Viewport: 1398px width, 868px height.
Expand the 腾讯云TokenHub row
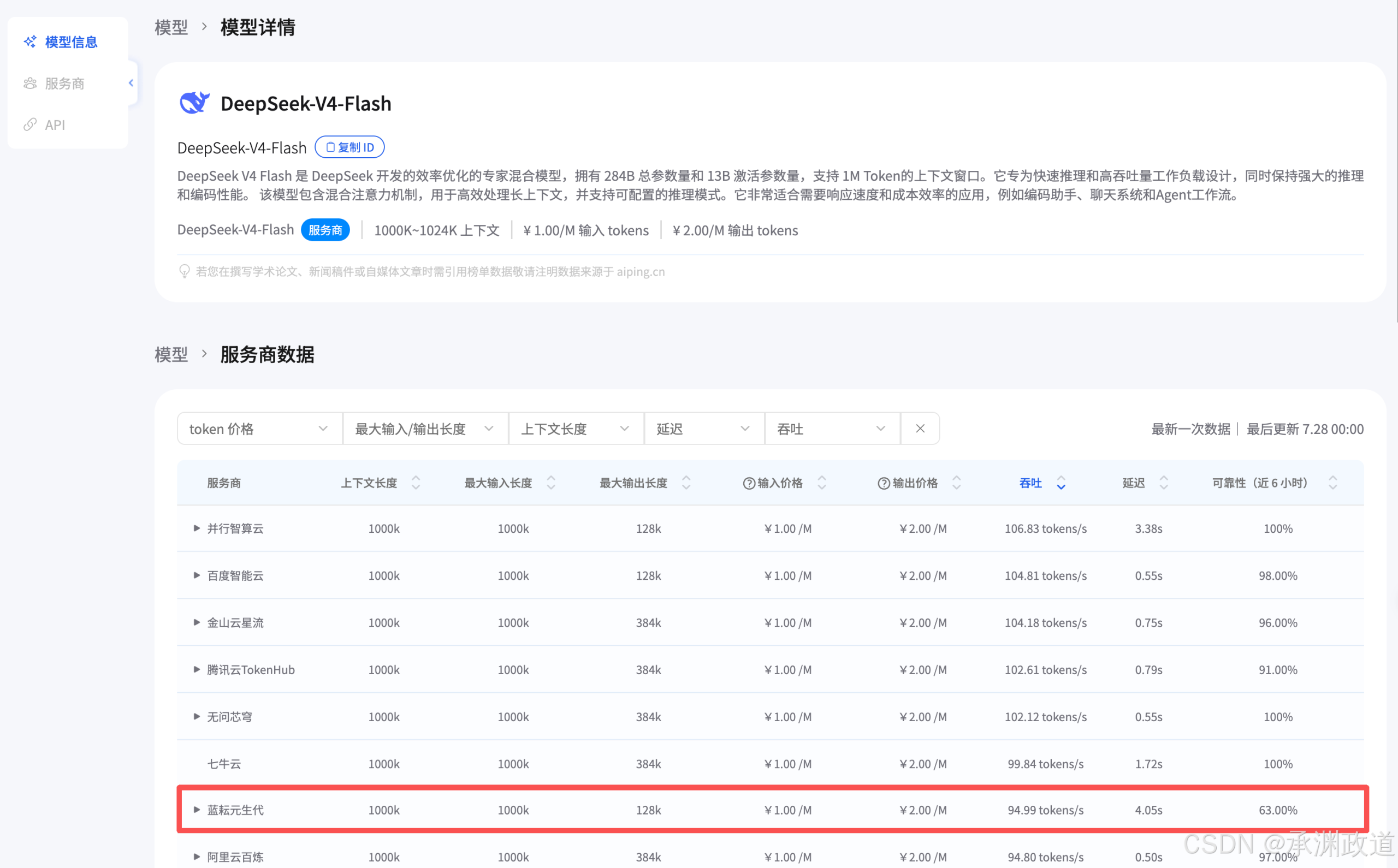[x=197, y=669]
